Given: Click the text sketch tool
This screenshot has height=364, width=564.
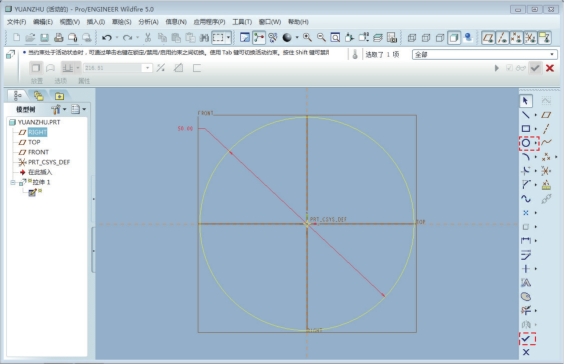Looking at the screenshot, I should click(526, 283).
